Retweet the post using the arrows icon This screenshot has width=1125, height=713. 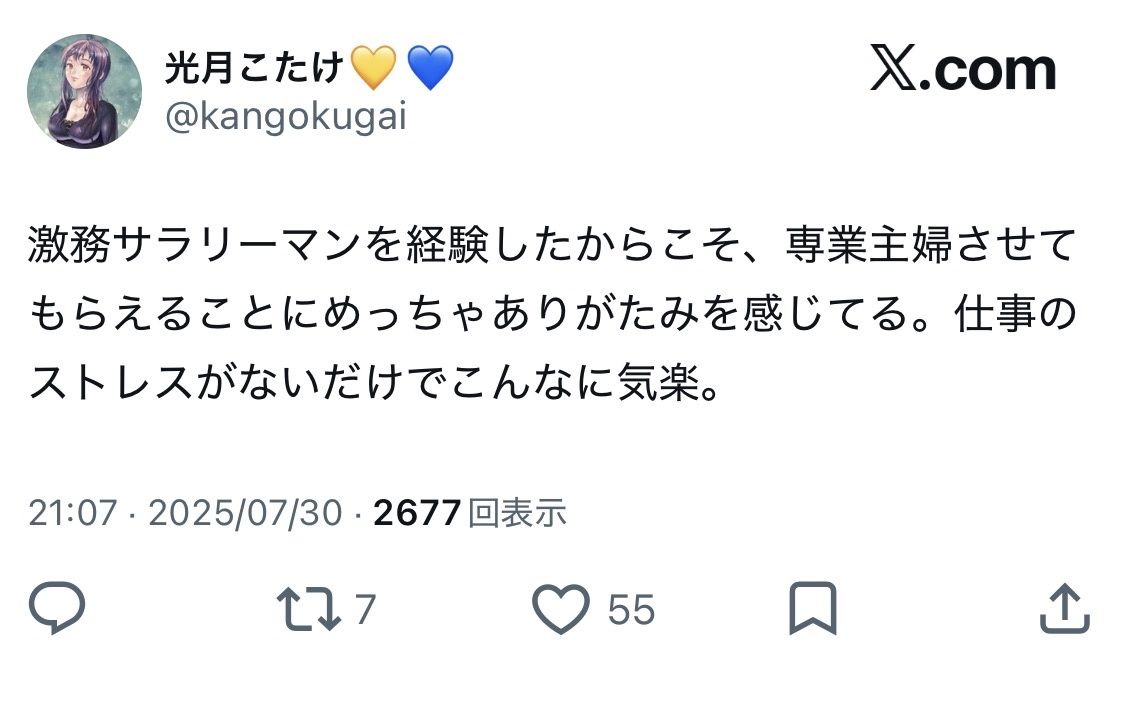tap(309, 609)
